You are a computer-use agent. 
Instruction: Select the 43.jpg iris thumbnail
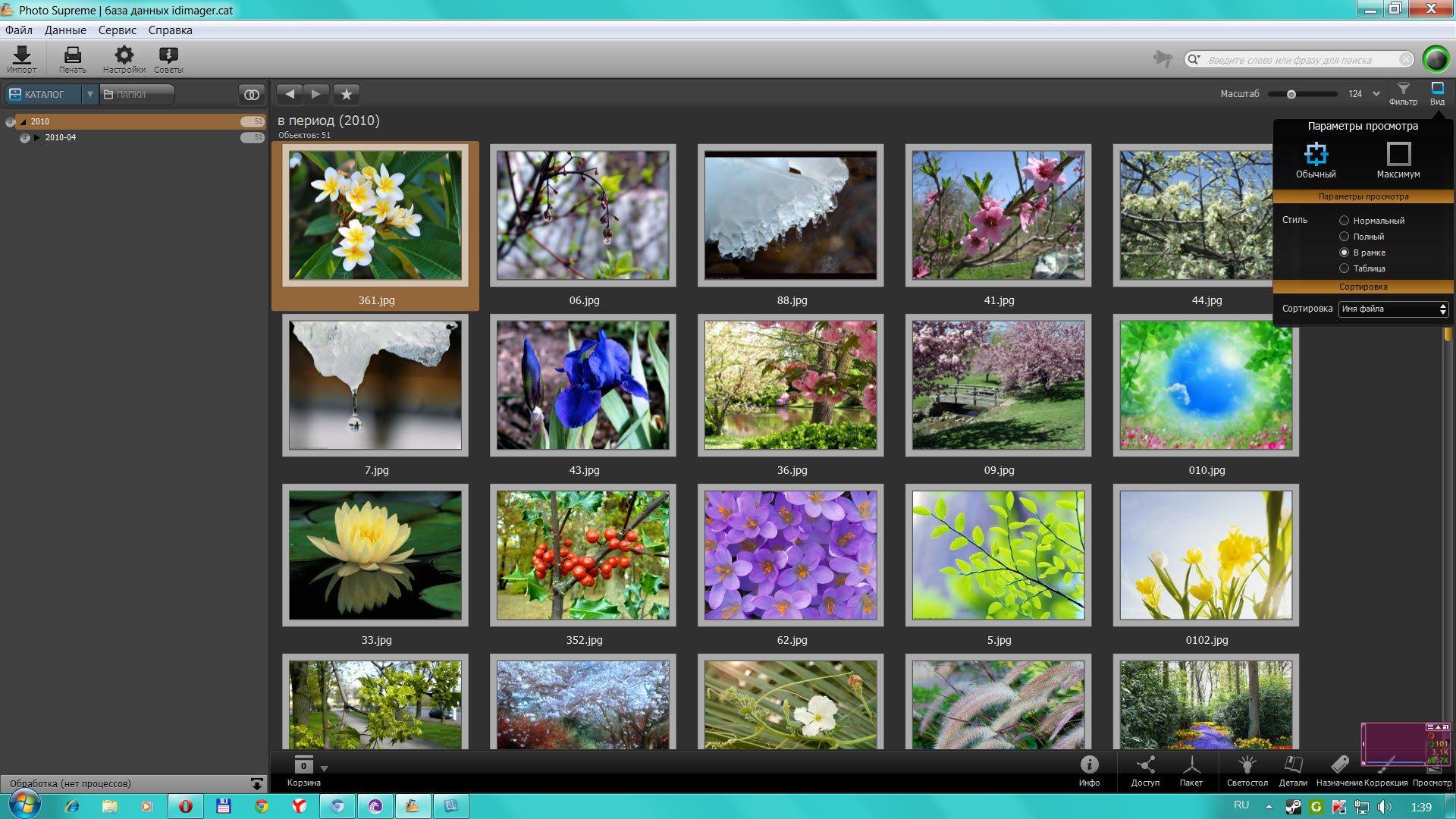[x=583, y=385]
